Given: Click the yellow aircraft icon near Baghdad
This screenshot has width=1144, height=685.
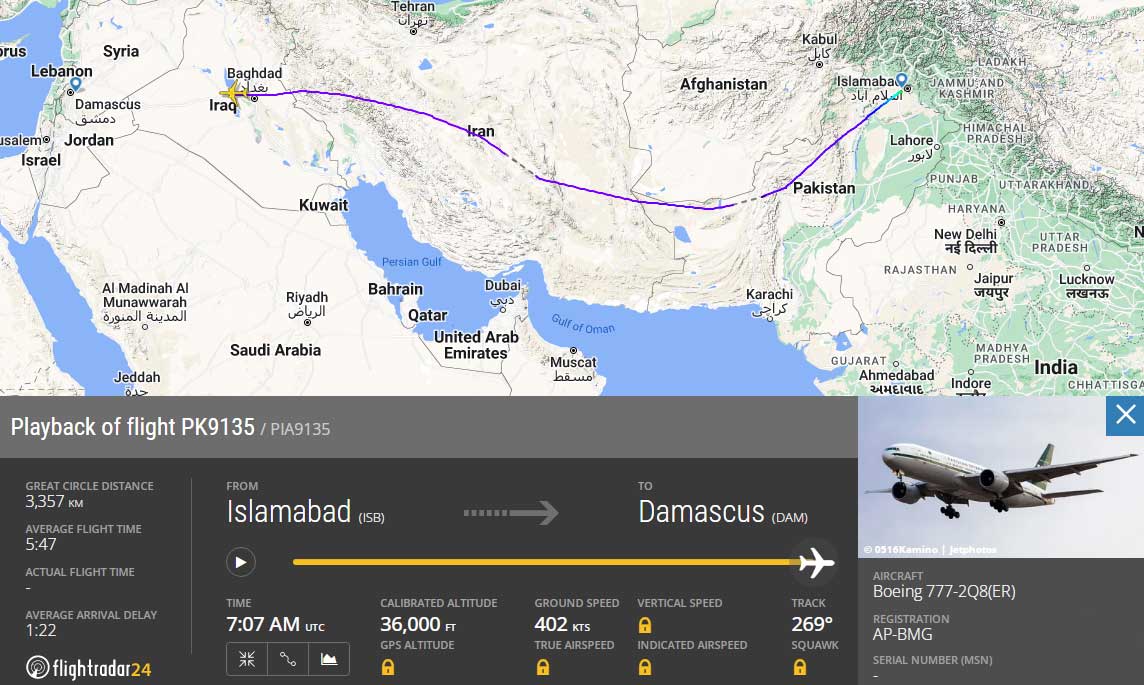Looking at the screenshot, I should pos(233,93).
